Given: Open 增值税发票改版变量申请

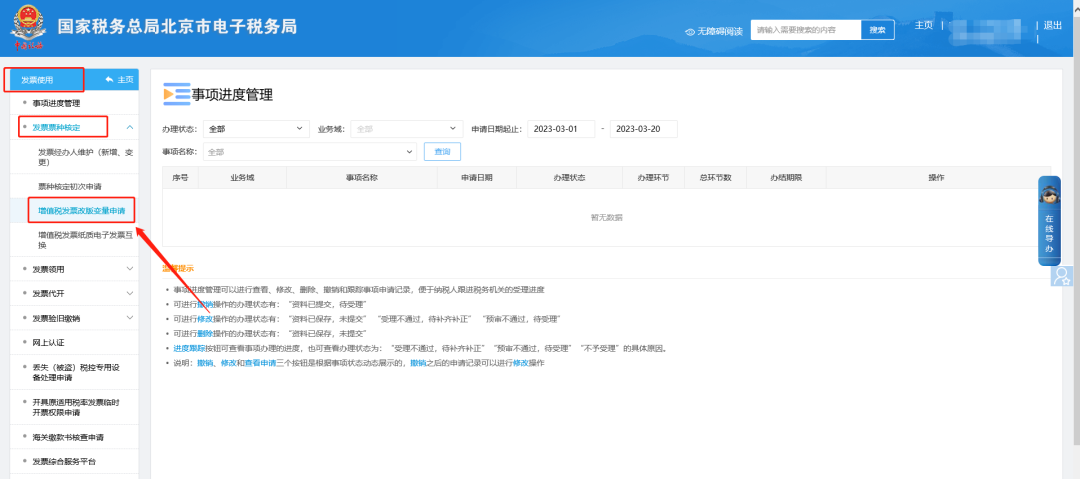Looking at the screenshot, I should 81,210.
